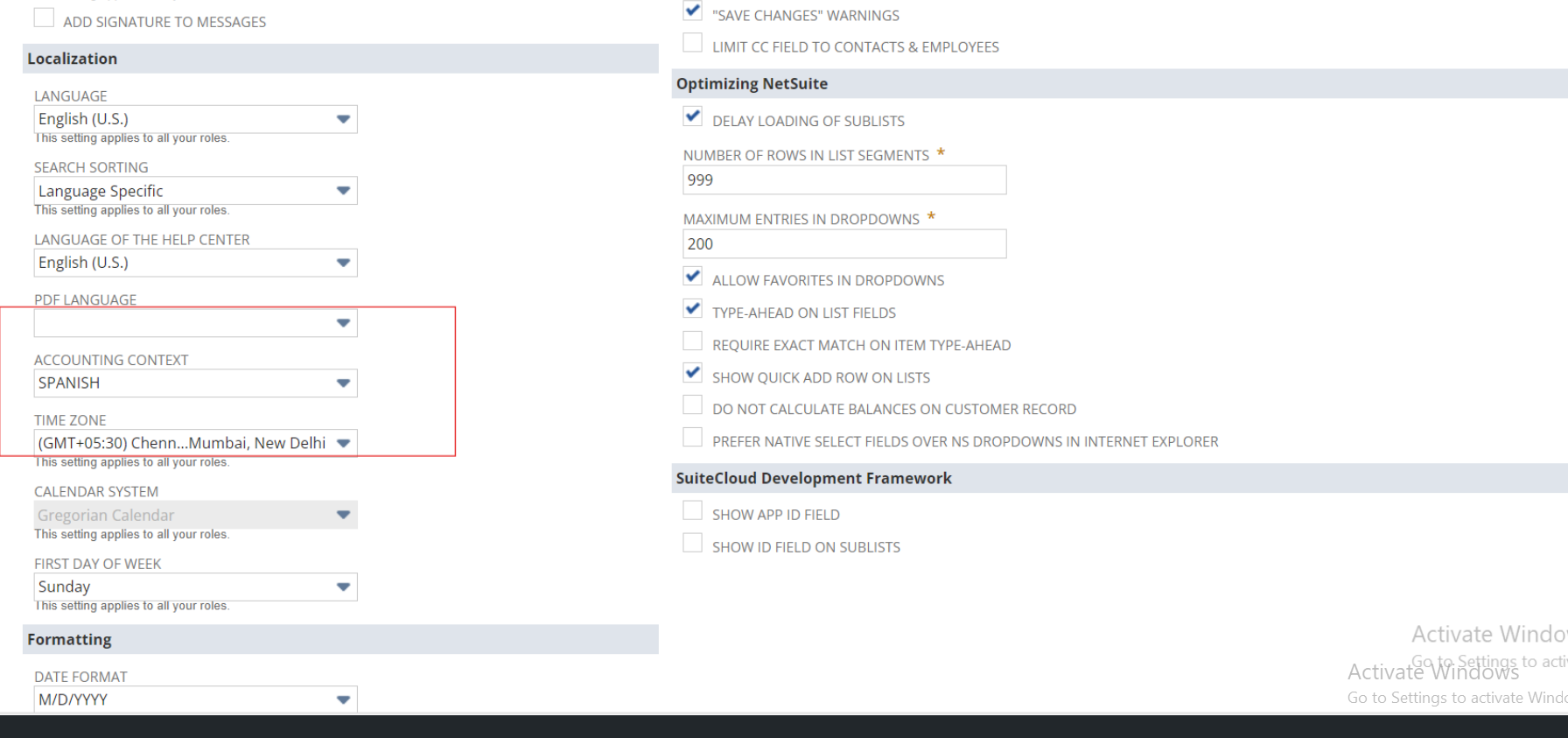Image resolution: width=1568 pixels, height=738 pixels.
Task: Enable Show App ID Field checkbox
Action: 692,511
